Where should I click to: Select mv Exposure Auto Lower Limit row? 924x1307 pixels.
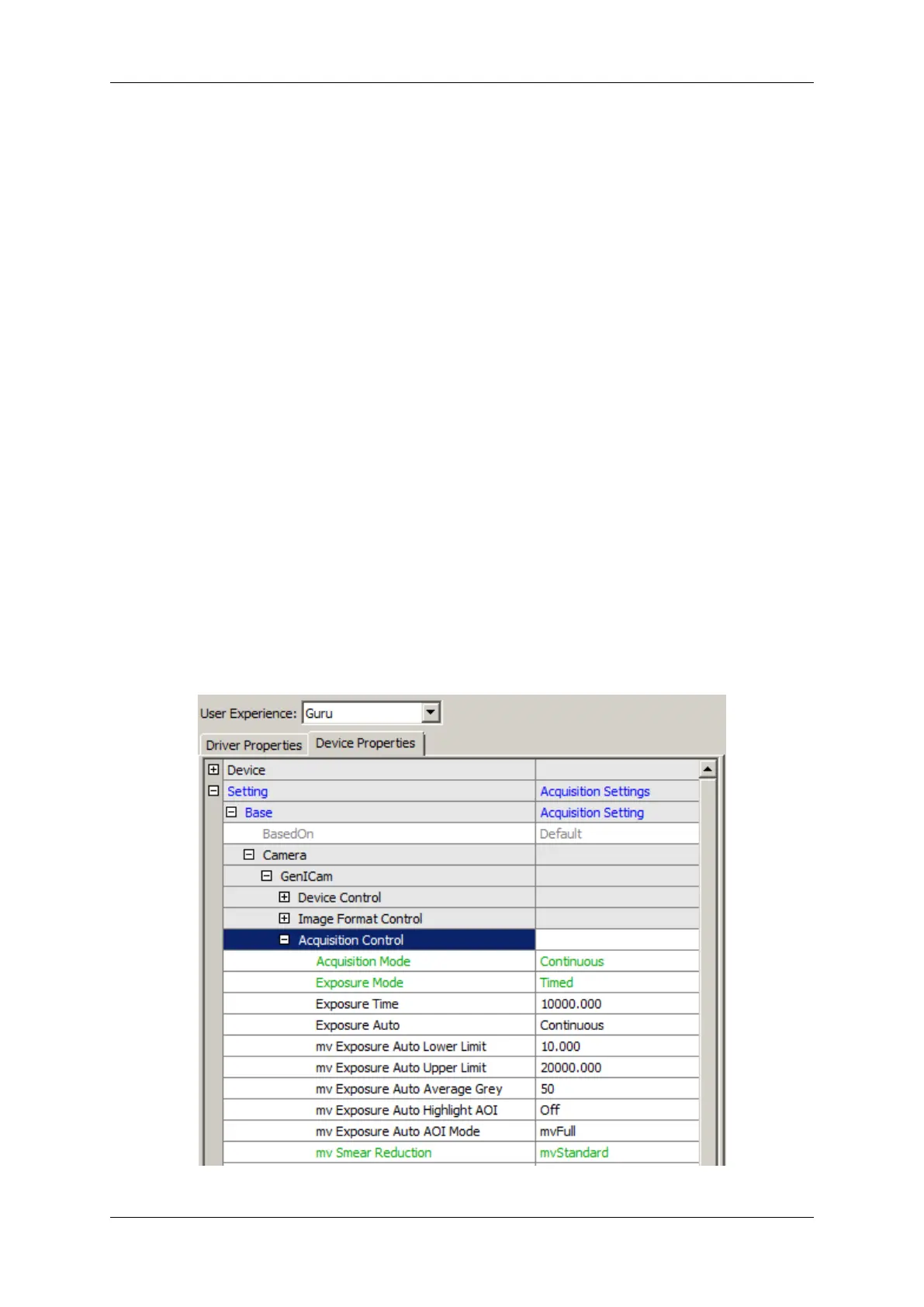pyautogui.click(x=461, y=1046)
